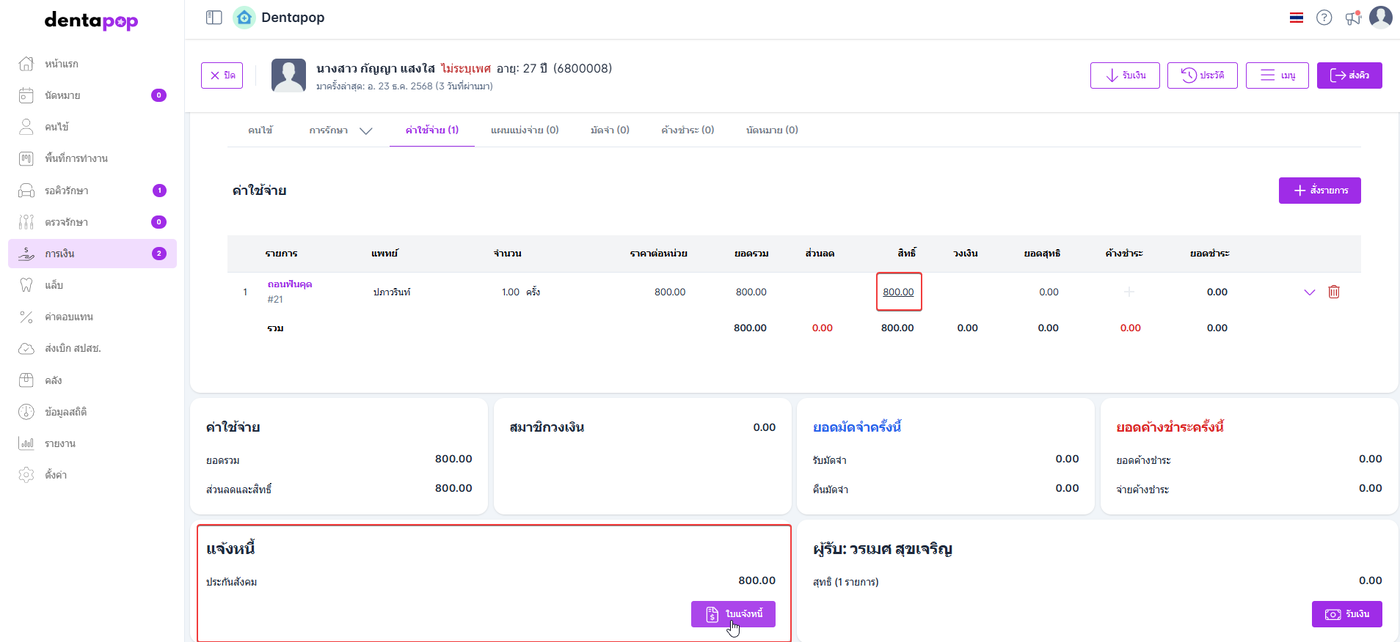Open ส่งเบิก สปสช. in the sidebar

(92, 349)
